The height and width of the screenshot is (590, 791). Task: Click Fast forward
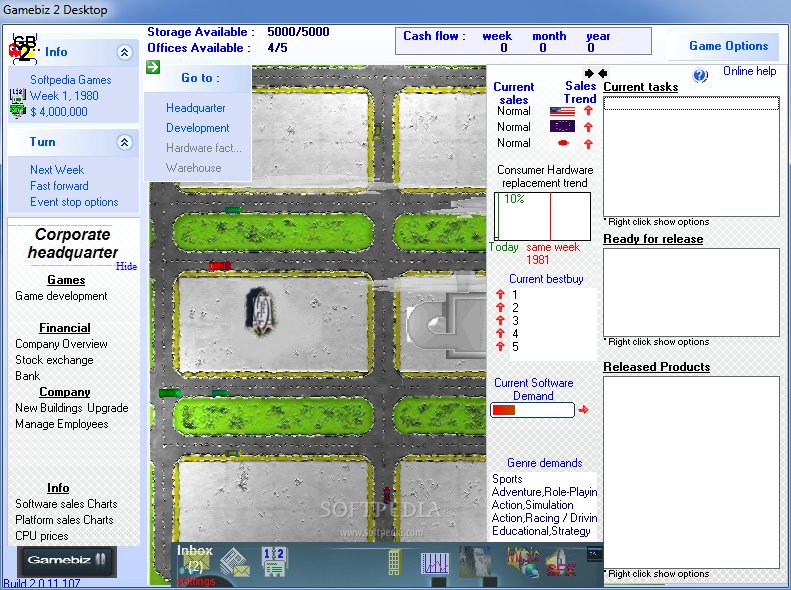(x=59, y=186)
